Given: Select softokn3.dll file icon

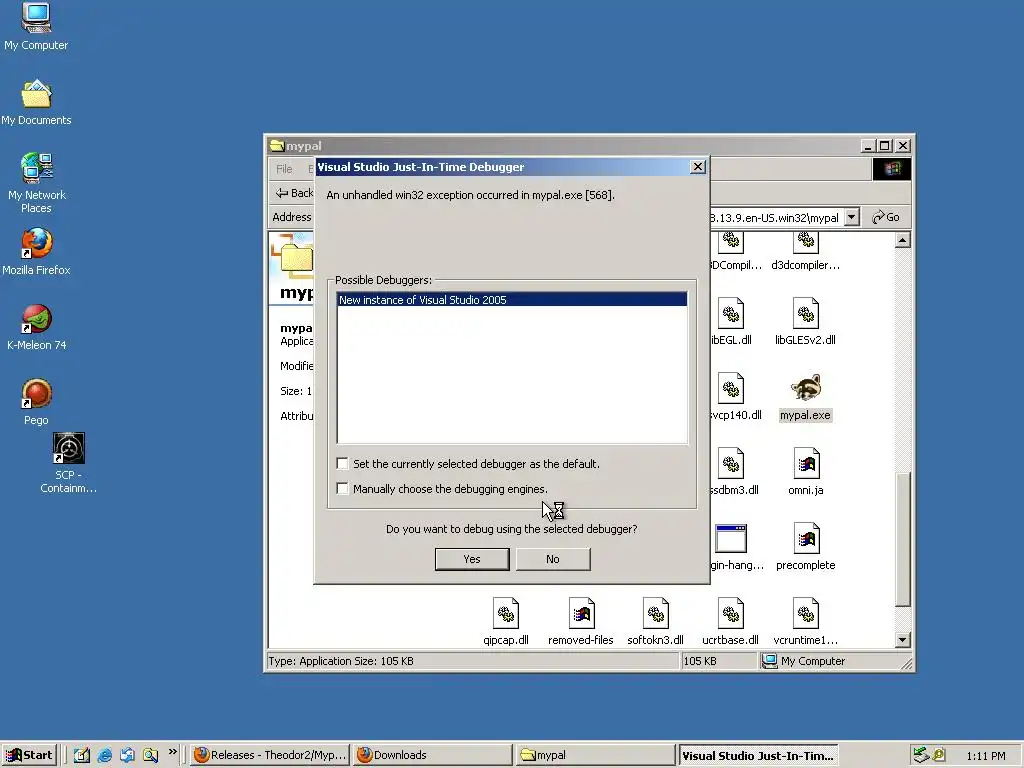Looking at the screenshot, I should 655,614.
